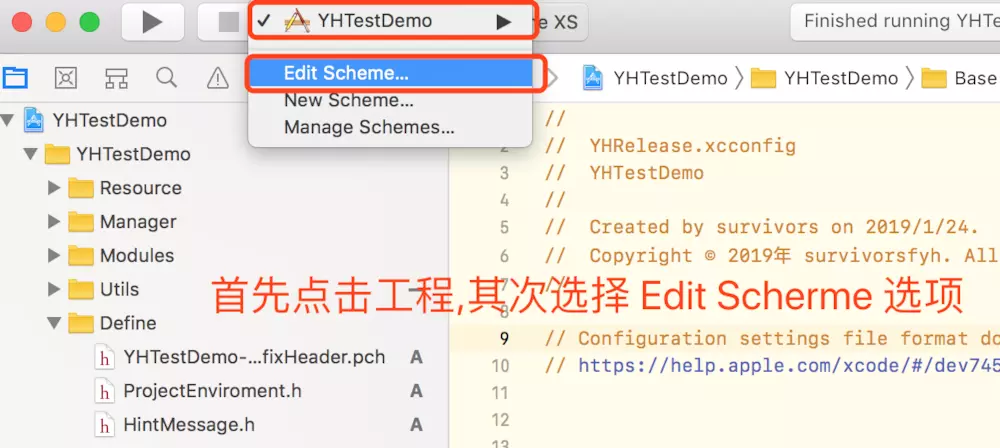Image resolution: width=1000 pixels, height=448 pixels.
Task: Choose New Scheme… menu item
Action: pos(349,100)
